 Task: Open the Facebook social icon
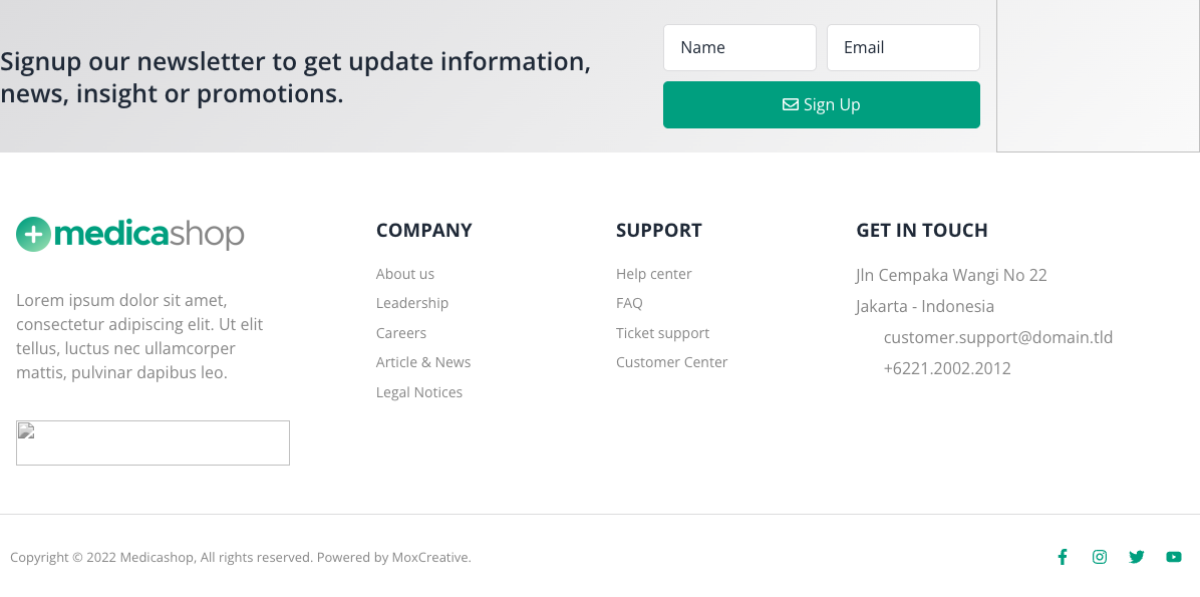coord(1062,557)
